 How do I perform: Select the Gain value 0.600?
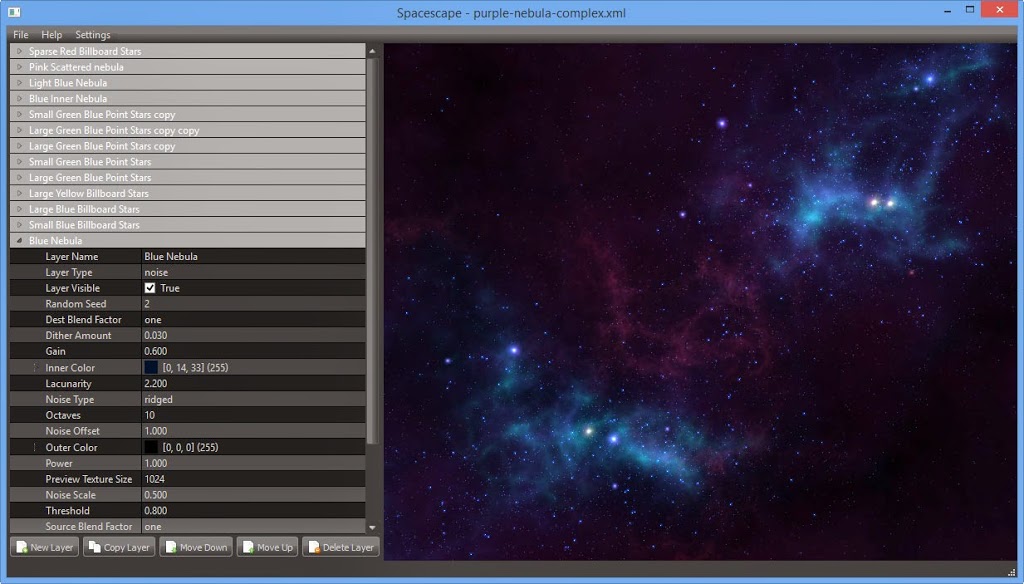(155, 351)
